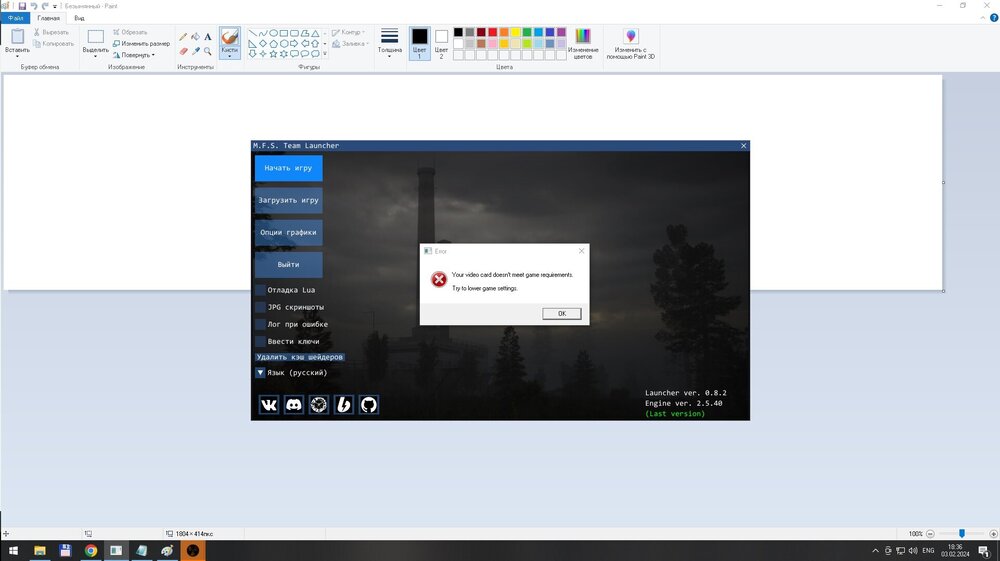Open the Windows Start menu

click(x=13, y=551)
